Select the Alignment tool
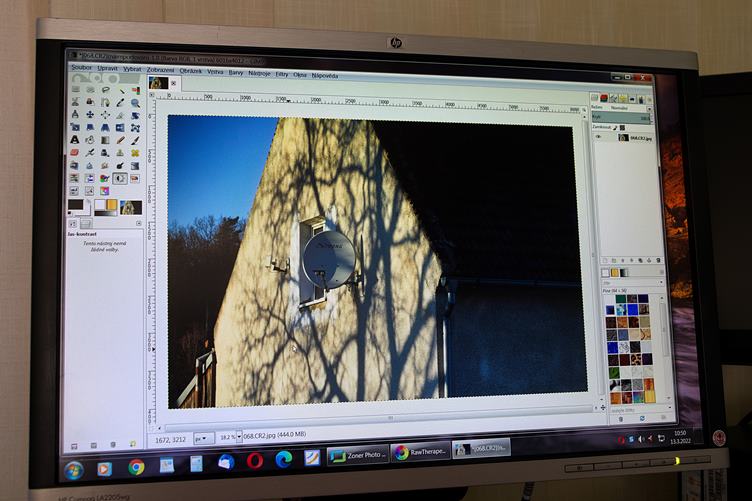Viewport: 752px width, 501px height. coord(105,115)
